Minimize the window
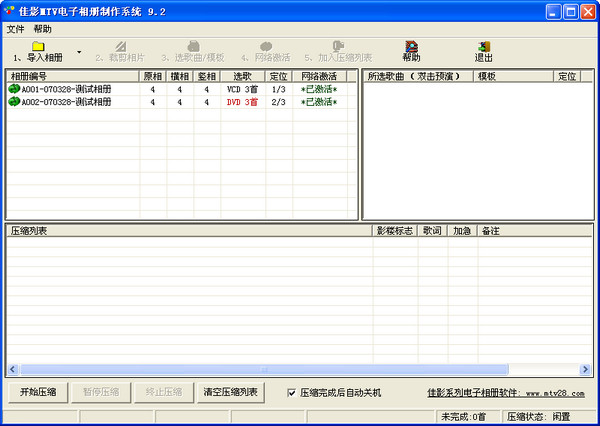Screen dimensions: 600x426 [x=553, y=12]
